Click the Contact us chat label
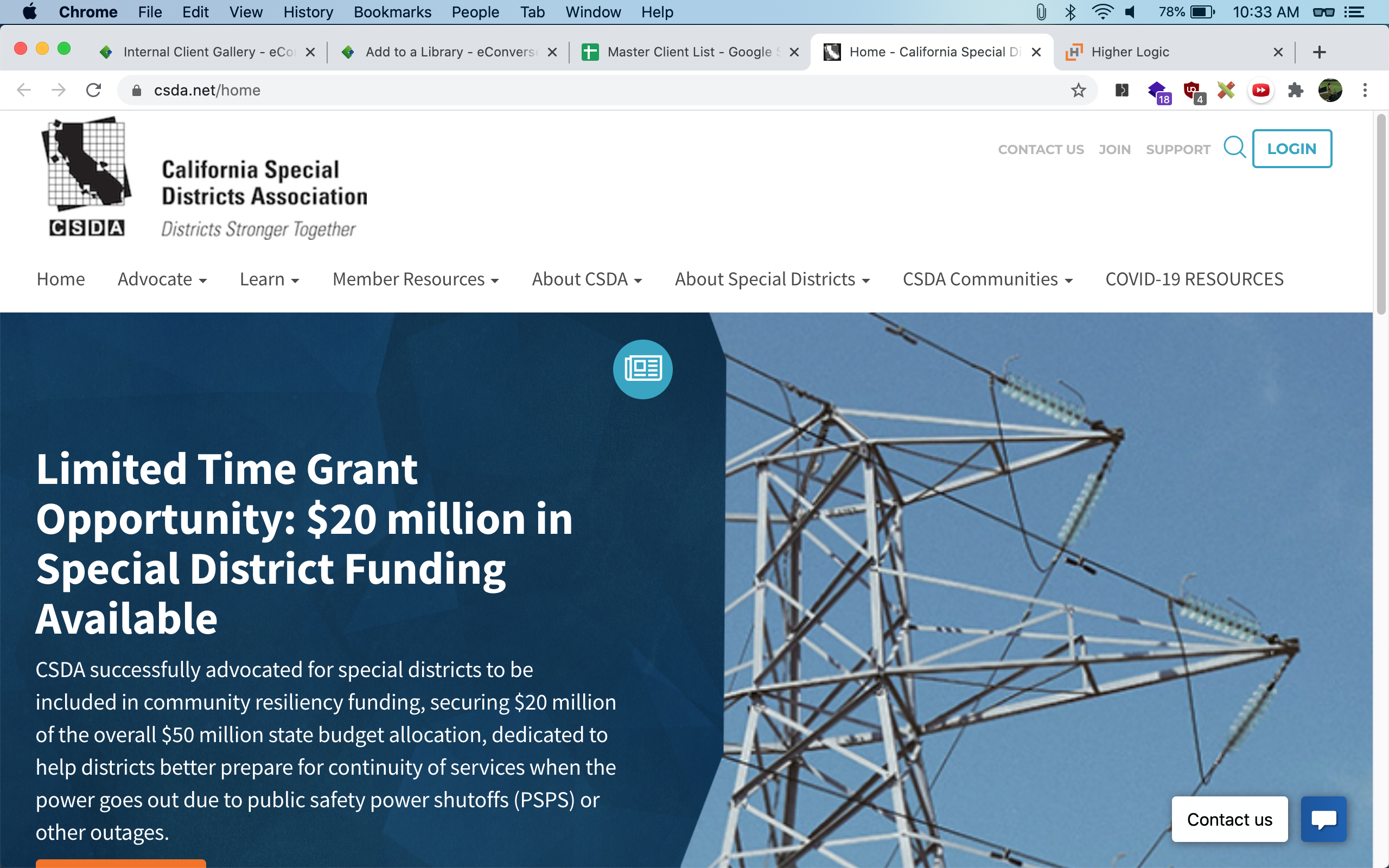 1229,819
